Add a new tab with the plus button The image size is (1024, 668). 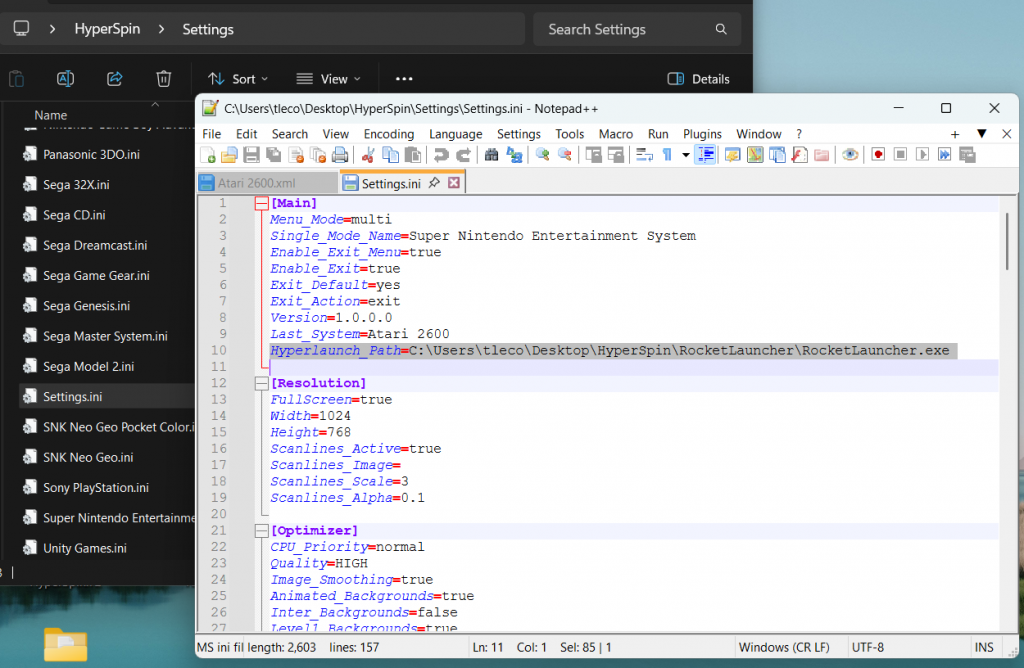955,134
